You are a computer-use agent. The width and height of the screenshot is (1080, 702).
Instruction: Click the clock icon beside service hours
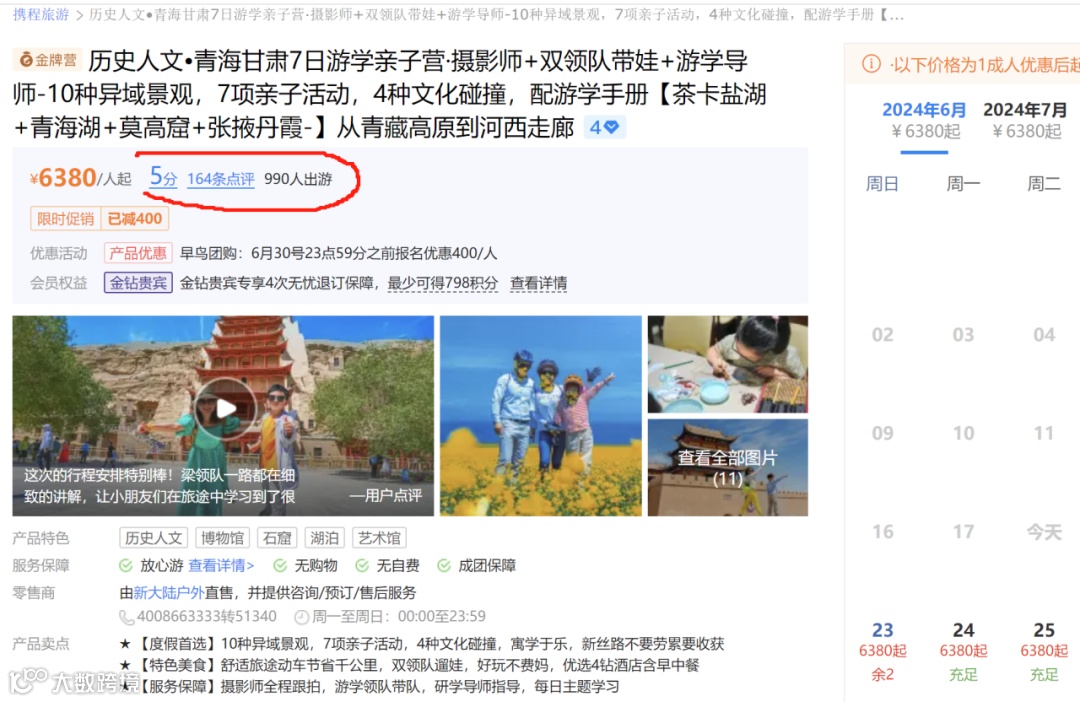(x=302, y=617)
